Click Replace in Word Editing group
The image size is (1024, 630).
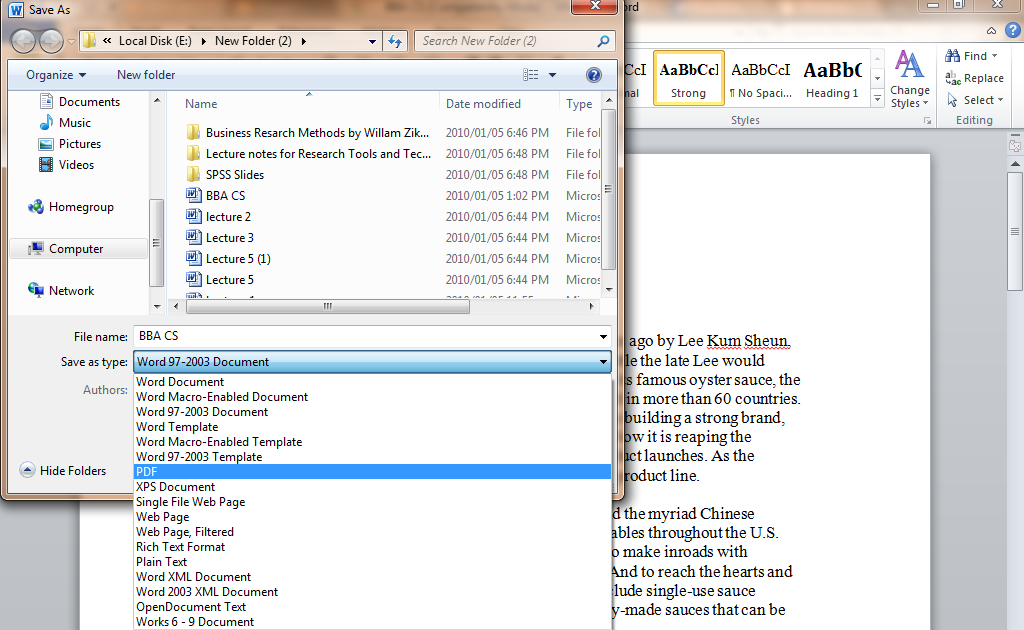974,78
